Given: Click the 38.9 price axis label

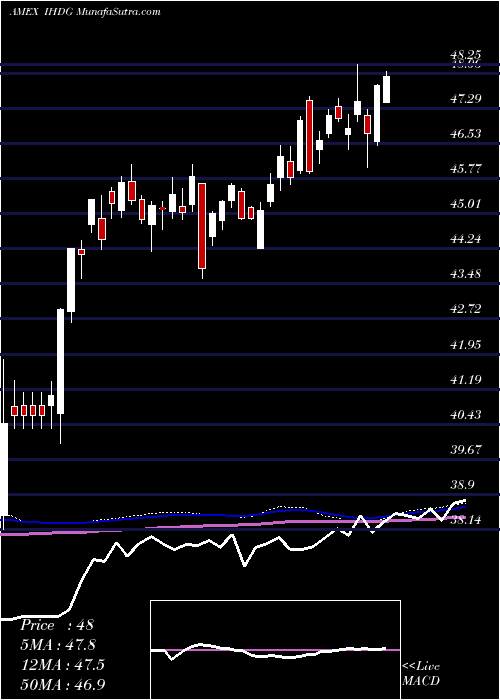Looking at the screenshot, I should (462, 484).
